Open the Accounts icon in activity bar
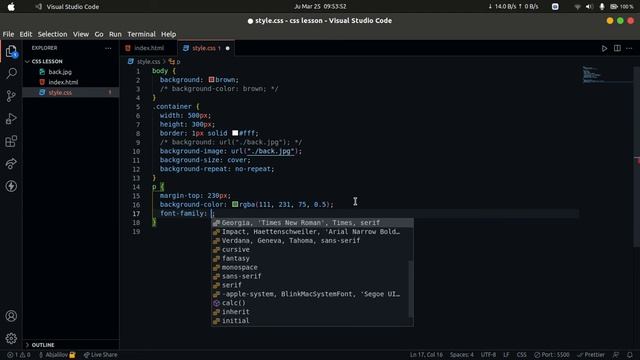640x360 pixels. pyautogui.click(x=11, y=316)
